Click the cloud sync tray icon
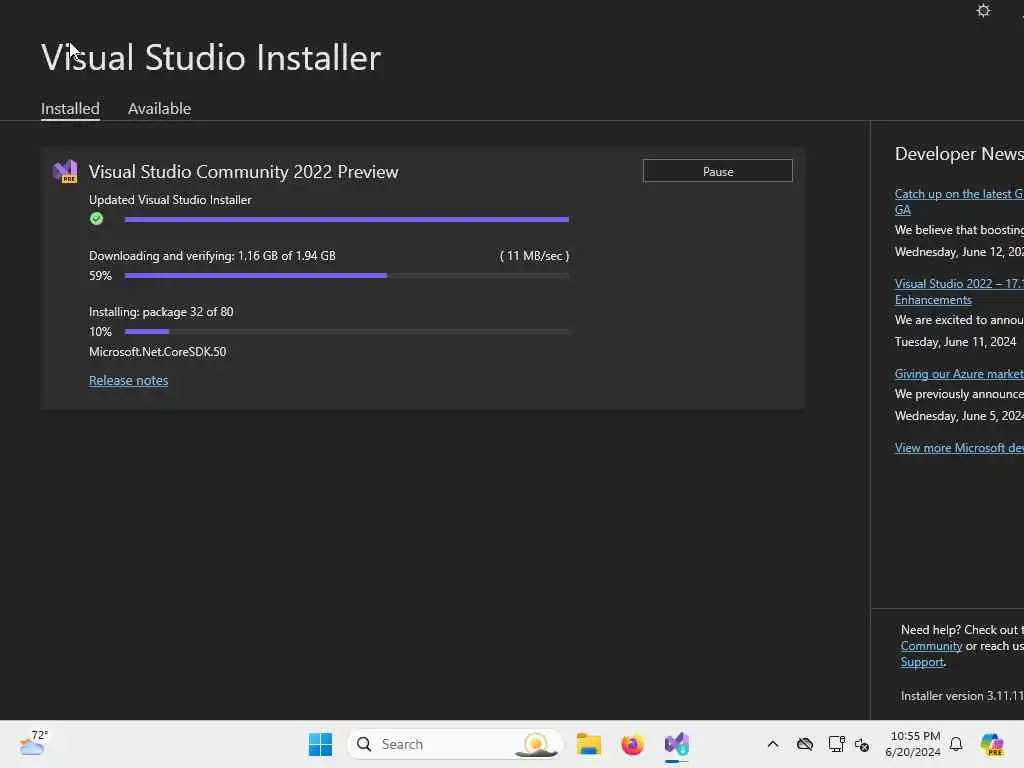The height and width of the screenshot is (768, 1024). coord(805,744)
